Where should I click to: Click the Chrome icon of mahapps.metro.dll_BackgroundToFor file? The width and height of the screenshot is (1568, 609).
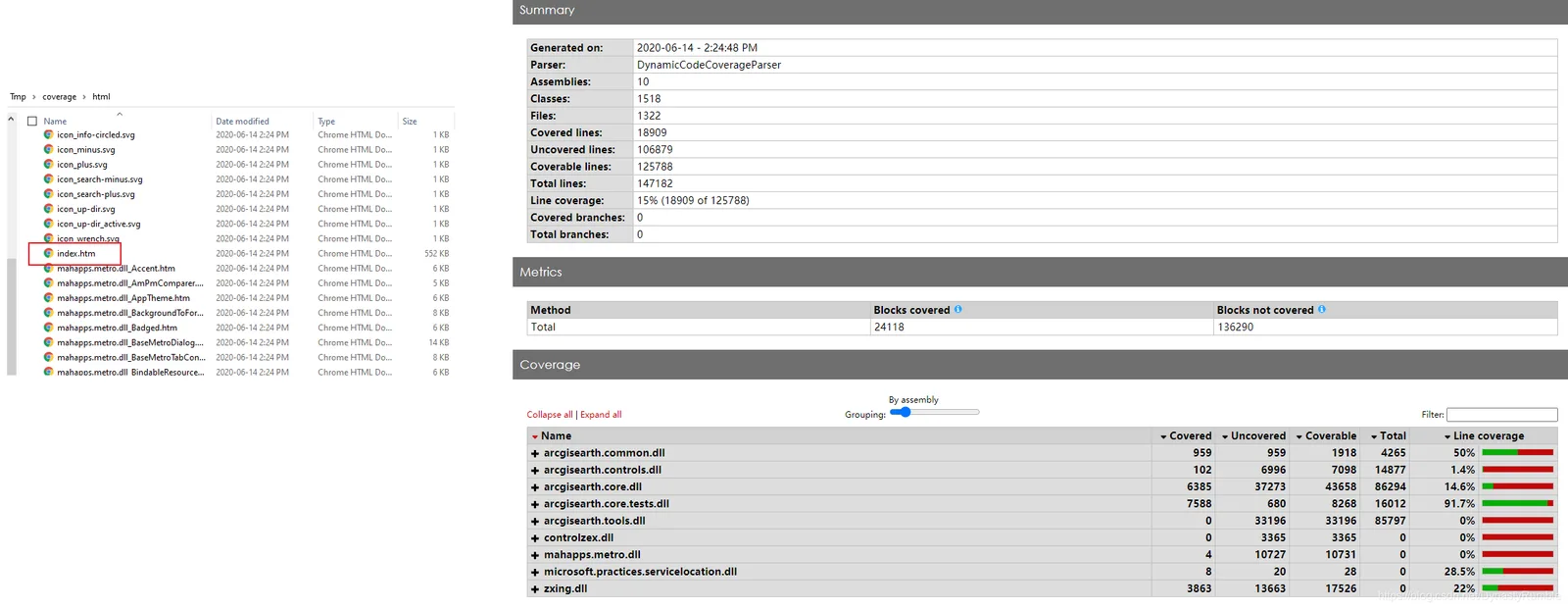tap(48, 312)
